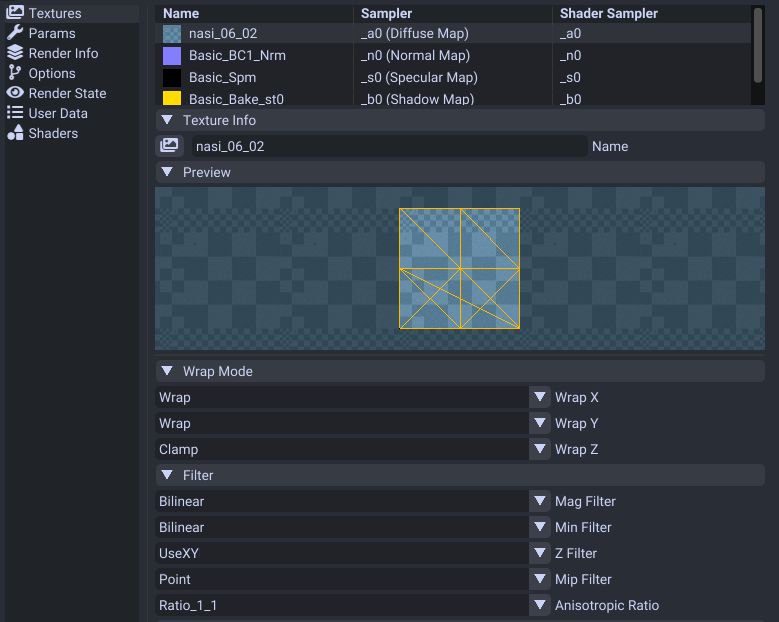Viewport: 779px width, 622px height.
Task: Open the Min Filter dropdown
Action: coord(353,527)
